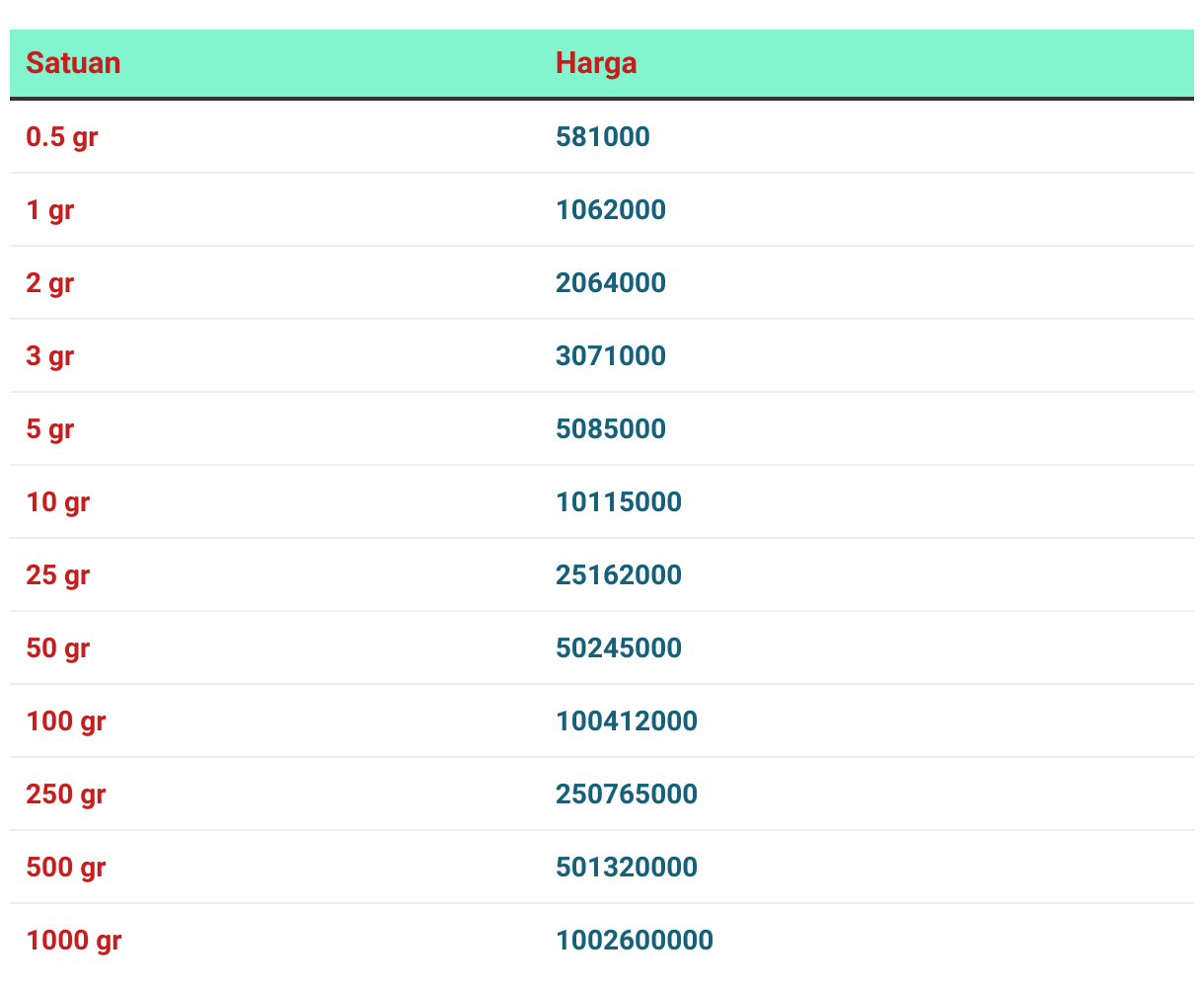Select the price 100412000
This screenshot has height=985, width=1204.
(627, 720)
